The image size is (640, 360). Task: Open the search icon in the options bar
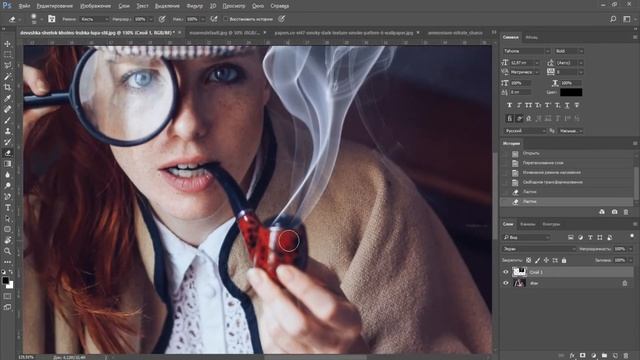613,19
